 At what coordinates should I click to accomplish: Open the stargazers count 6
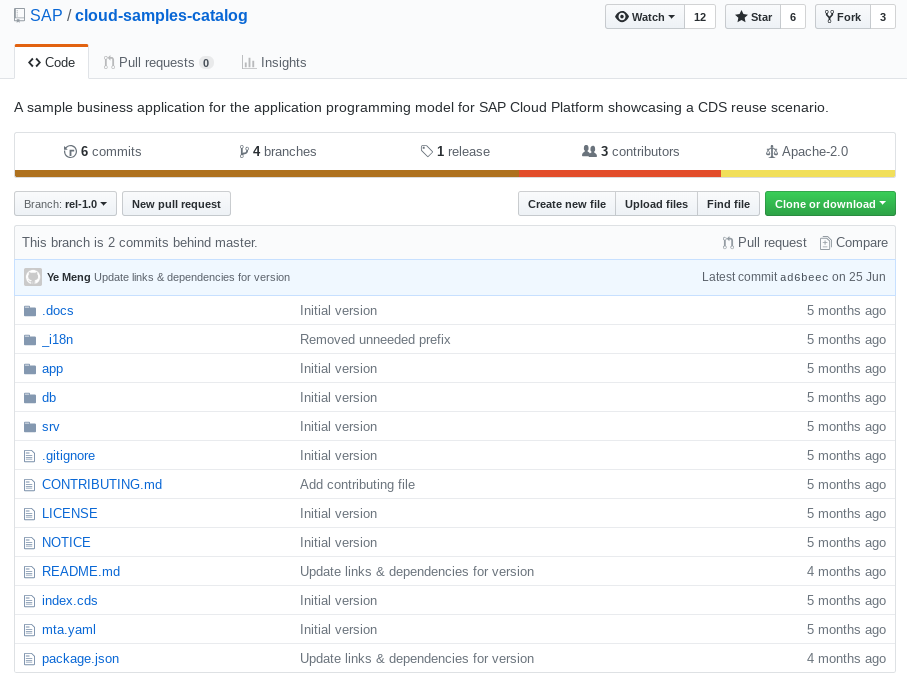(793, 17)
